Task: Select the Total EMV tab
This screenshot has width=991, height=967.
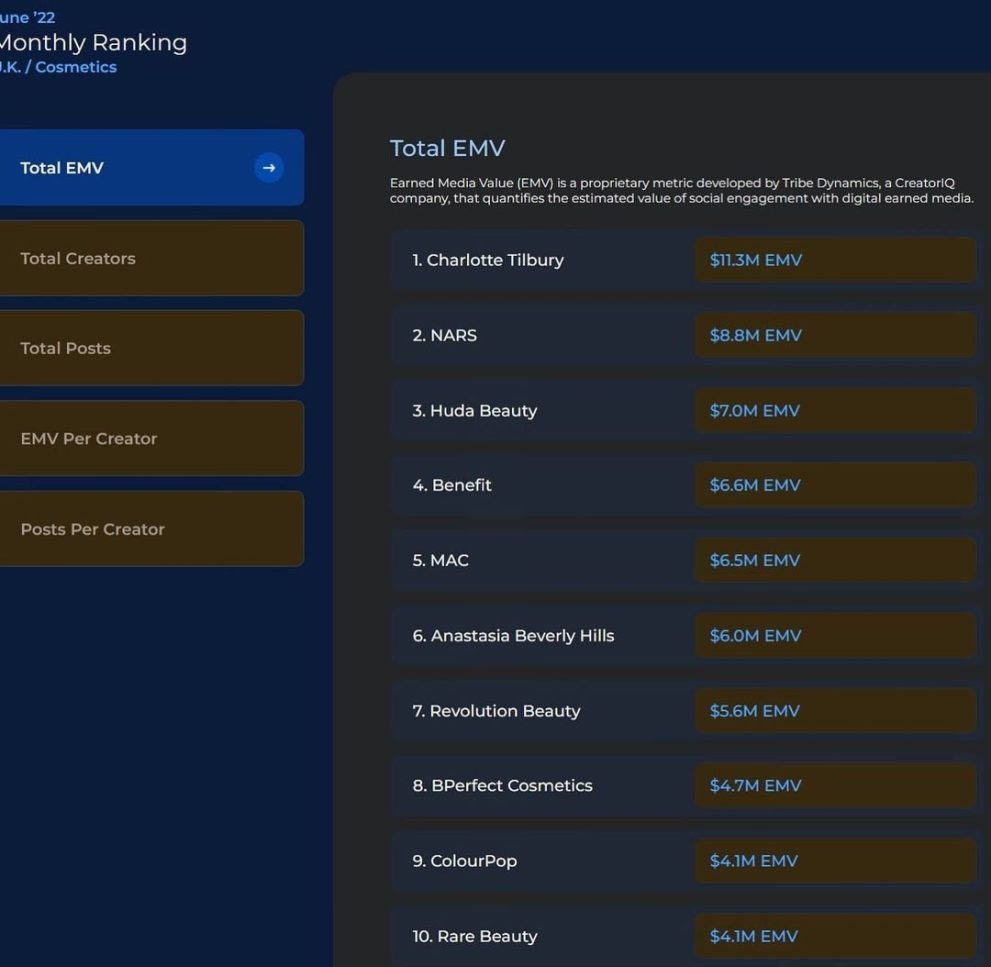Action: click(x=130, y=168)
